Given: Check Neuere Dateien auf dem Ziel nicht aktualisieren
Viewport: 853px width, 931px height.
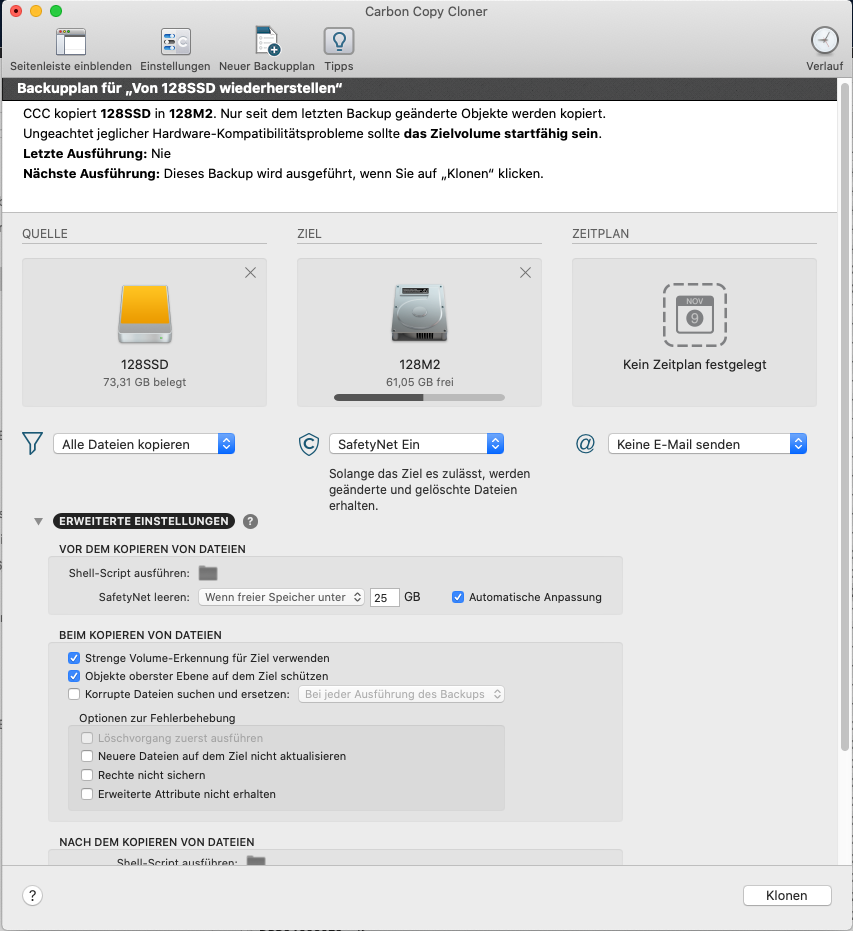Looking at the screenshot, I should [87, 756].
